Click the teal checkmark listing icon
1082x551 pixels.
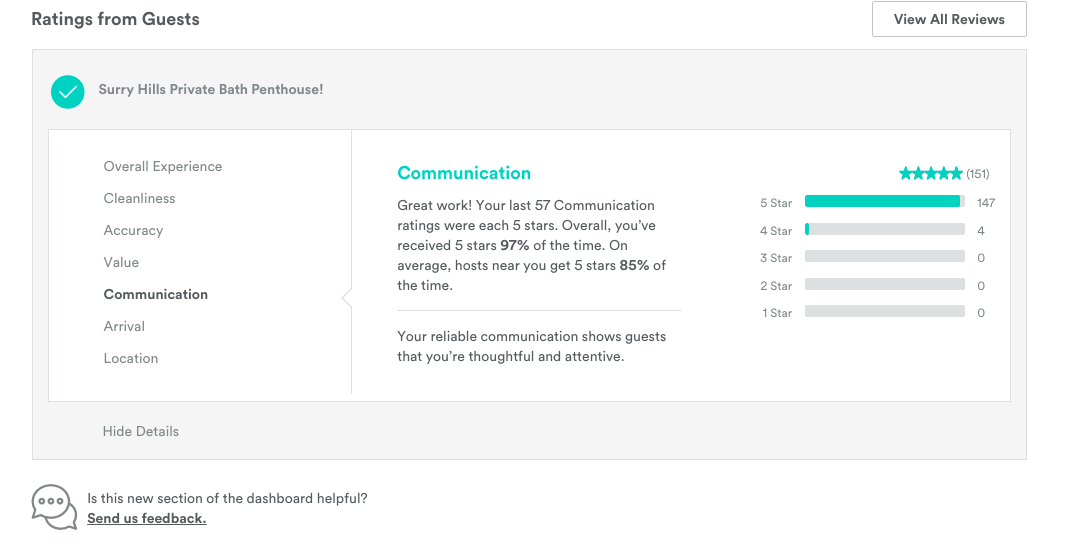[68, 92]
